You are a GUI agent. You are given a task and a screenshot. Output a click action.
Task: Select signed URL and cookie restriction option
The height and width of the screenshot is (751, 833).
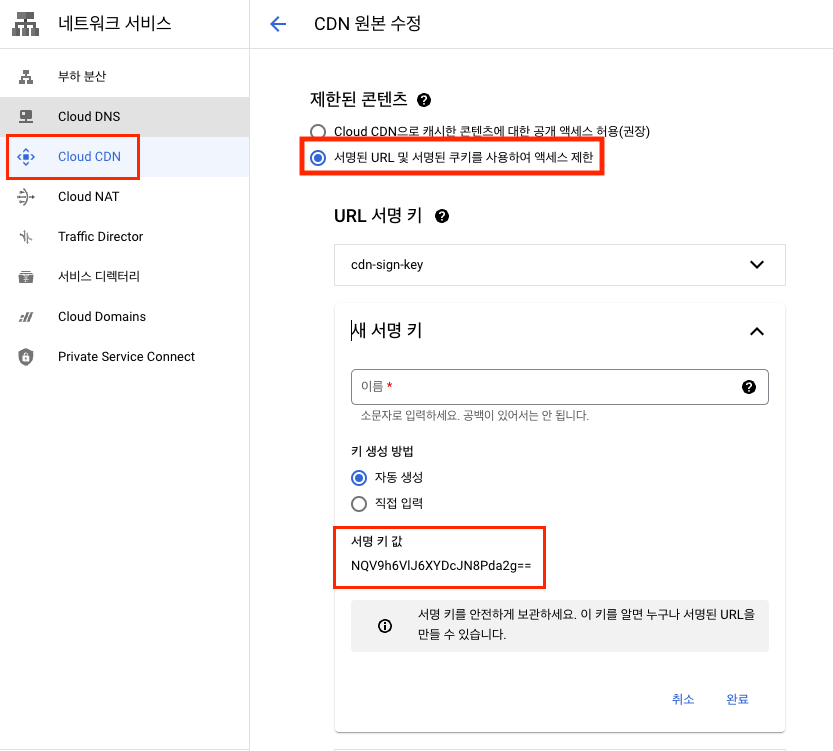318,158
